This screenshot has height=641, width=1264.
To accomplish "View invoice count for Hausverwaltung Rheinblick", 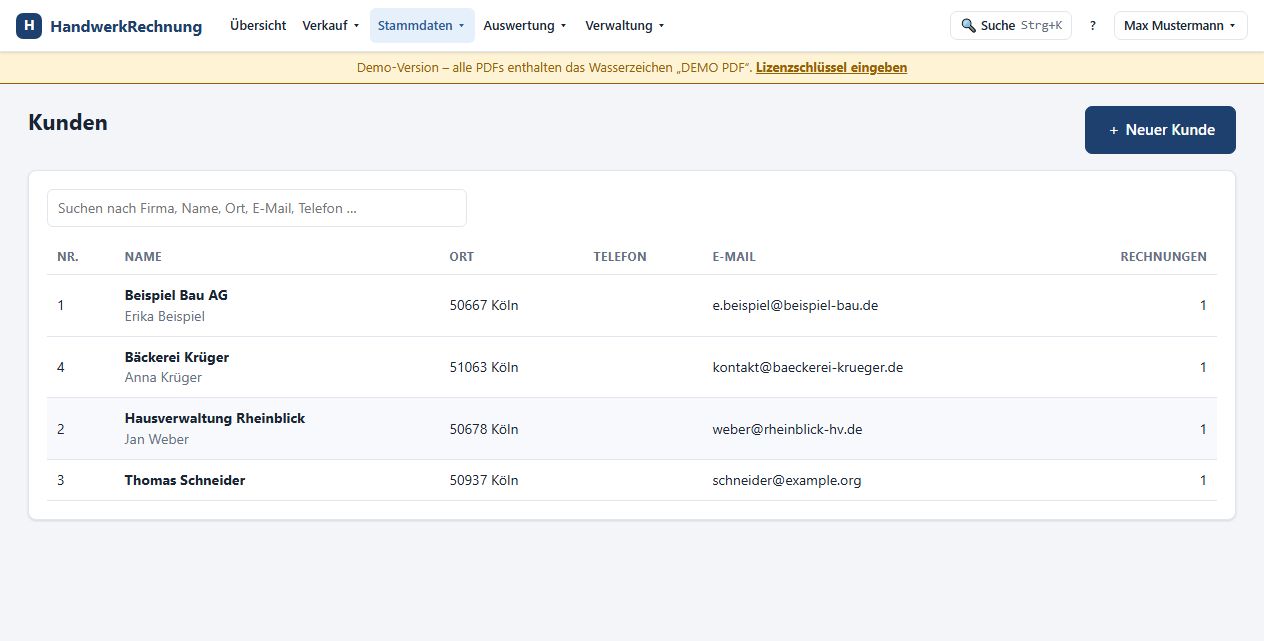I will tap(1203, 429).
